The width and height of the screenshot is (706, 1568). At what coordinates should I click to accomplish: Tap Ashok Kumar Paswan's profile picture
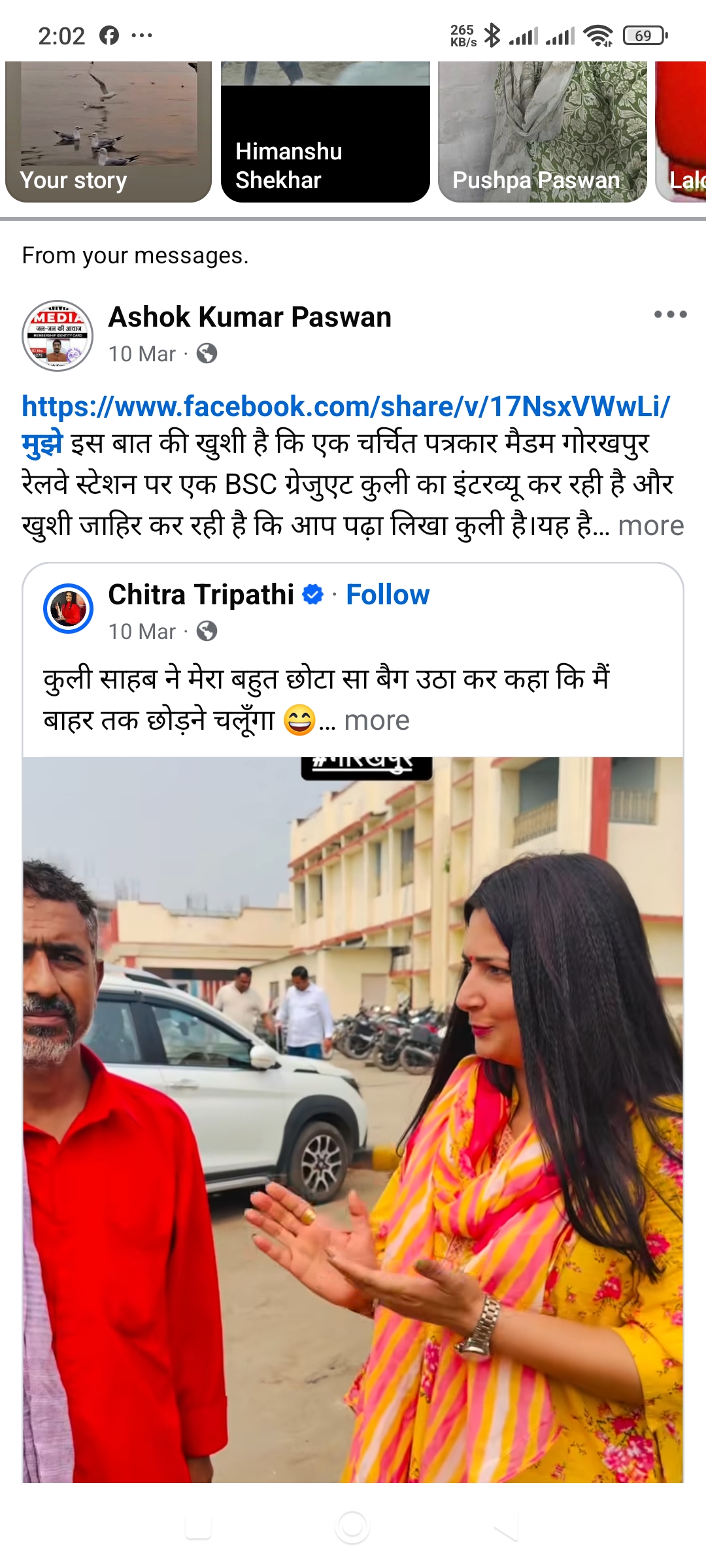coord(58,336)
